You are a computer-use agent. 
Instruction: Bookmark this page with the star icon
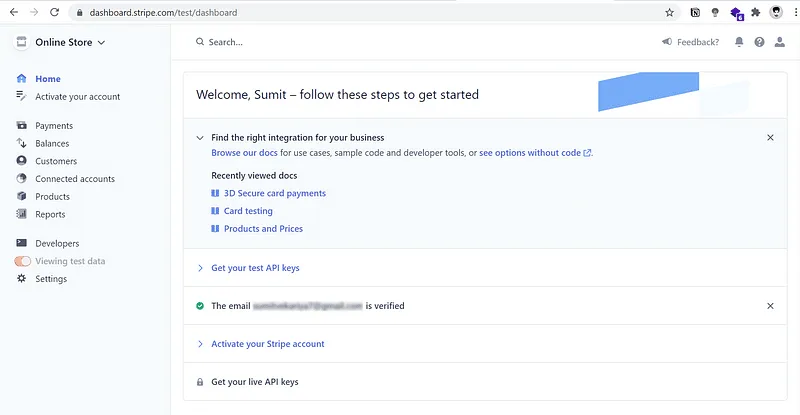click(x=669, y=13)
